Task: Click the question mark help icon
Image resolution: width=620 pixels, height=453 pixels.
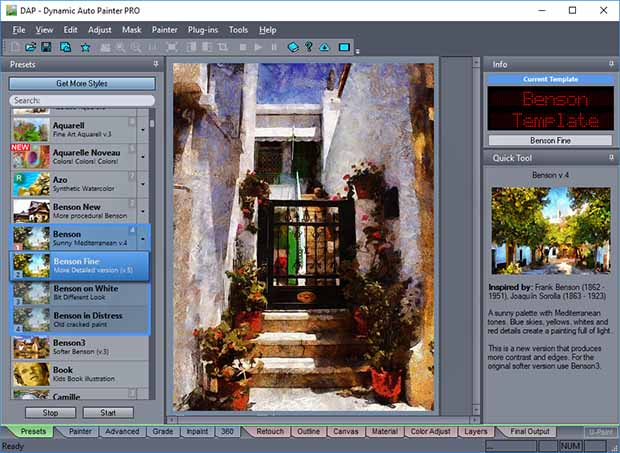Action: [x=309, y=47]
